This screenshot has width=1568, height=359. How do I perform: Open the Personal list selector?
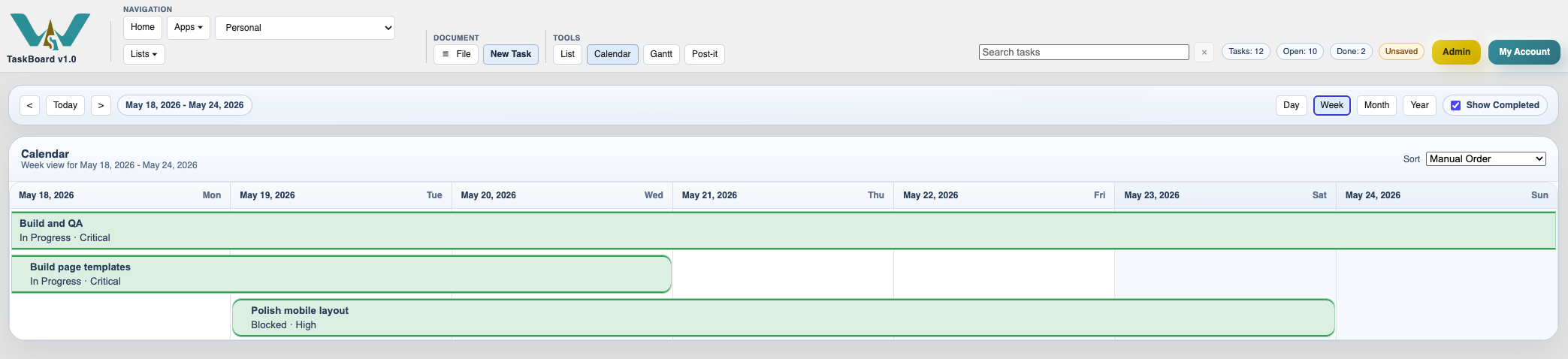(305, 28)
